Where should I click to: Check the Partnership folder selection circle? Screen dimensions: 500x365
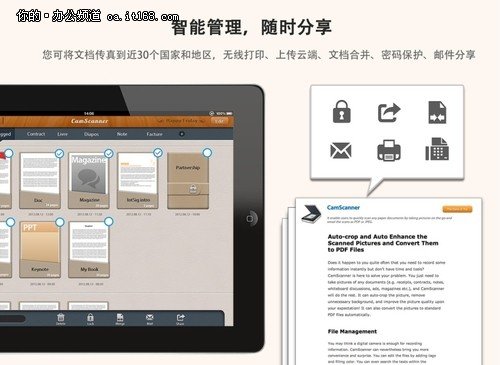tap(207, 153)
